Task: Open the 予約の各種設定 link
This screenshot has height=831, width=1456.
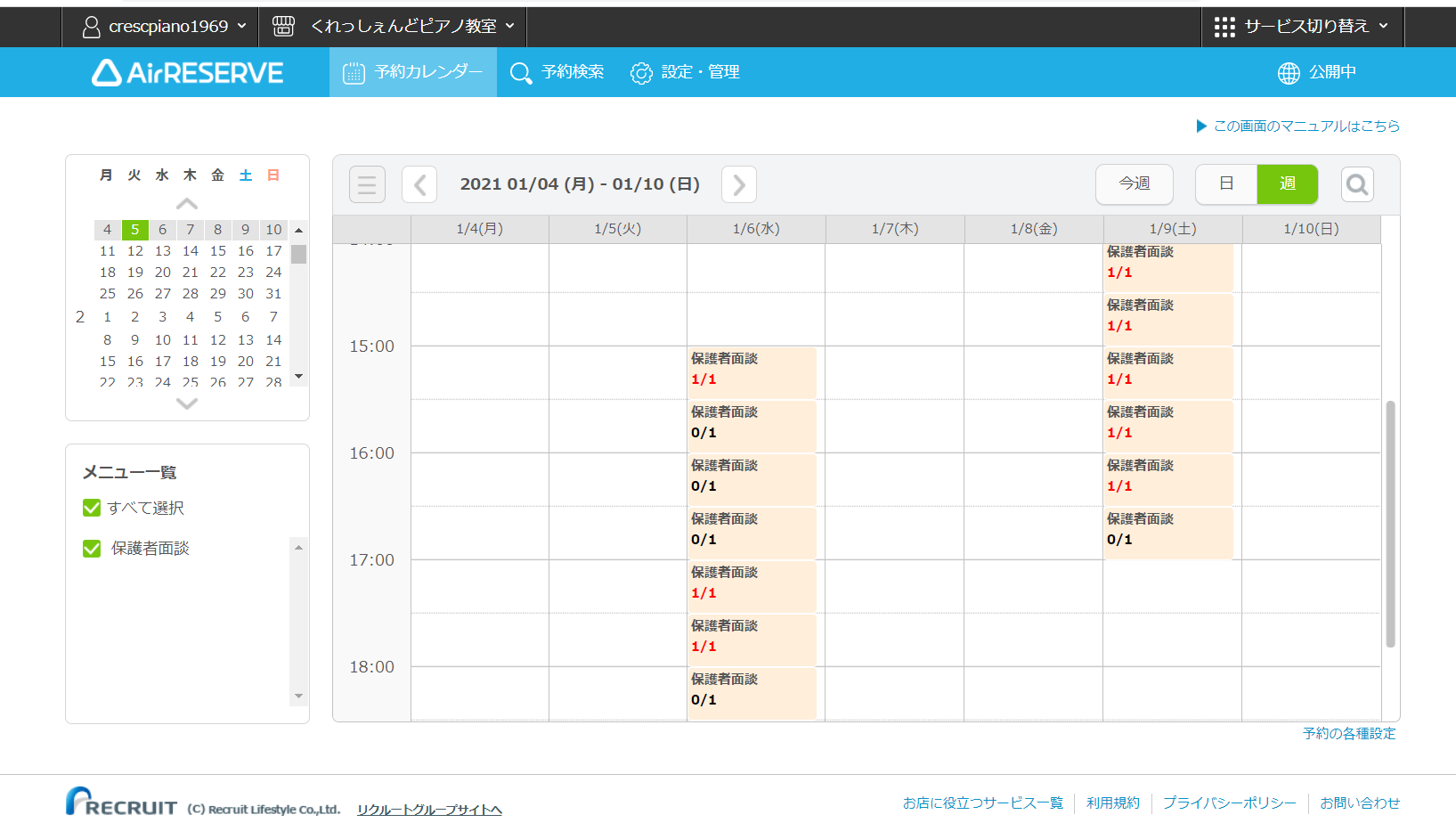Action: click(x=1348, y=733)
